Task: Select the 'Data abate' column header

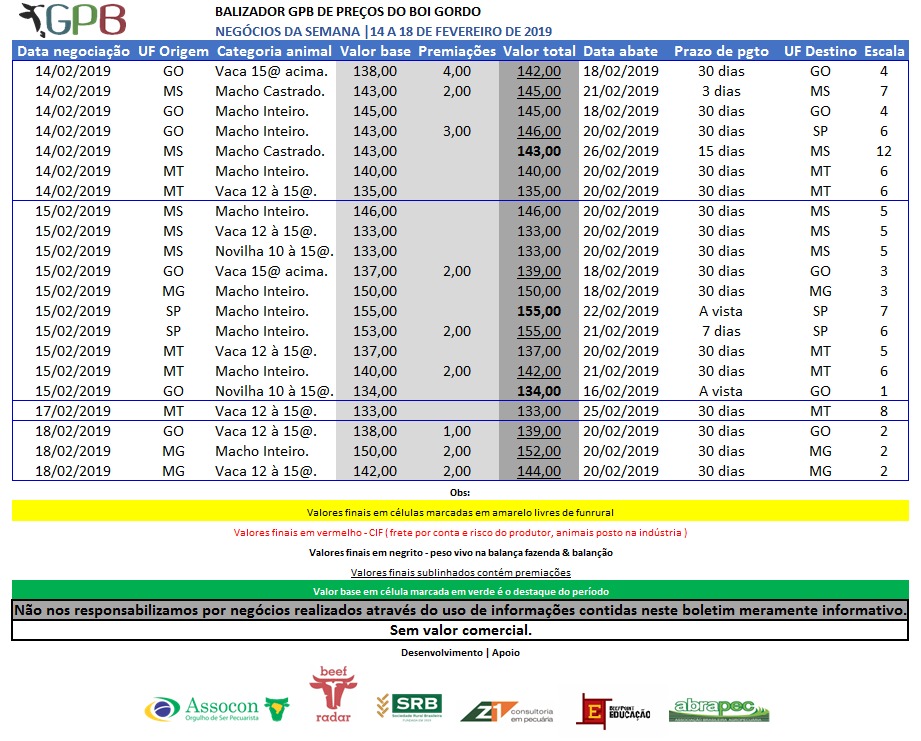Action: pyautogui.click(x=620, y=51)
